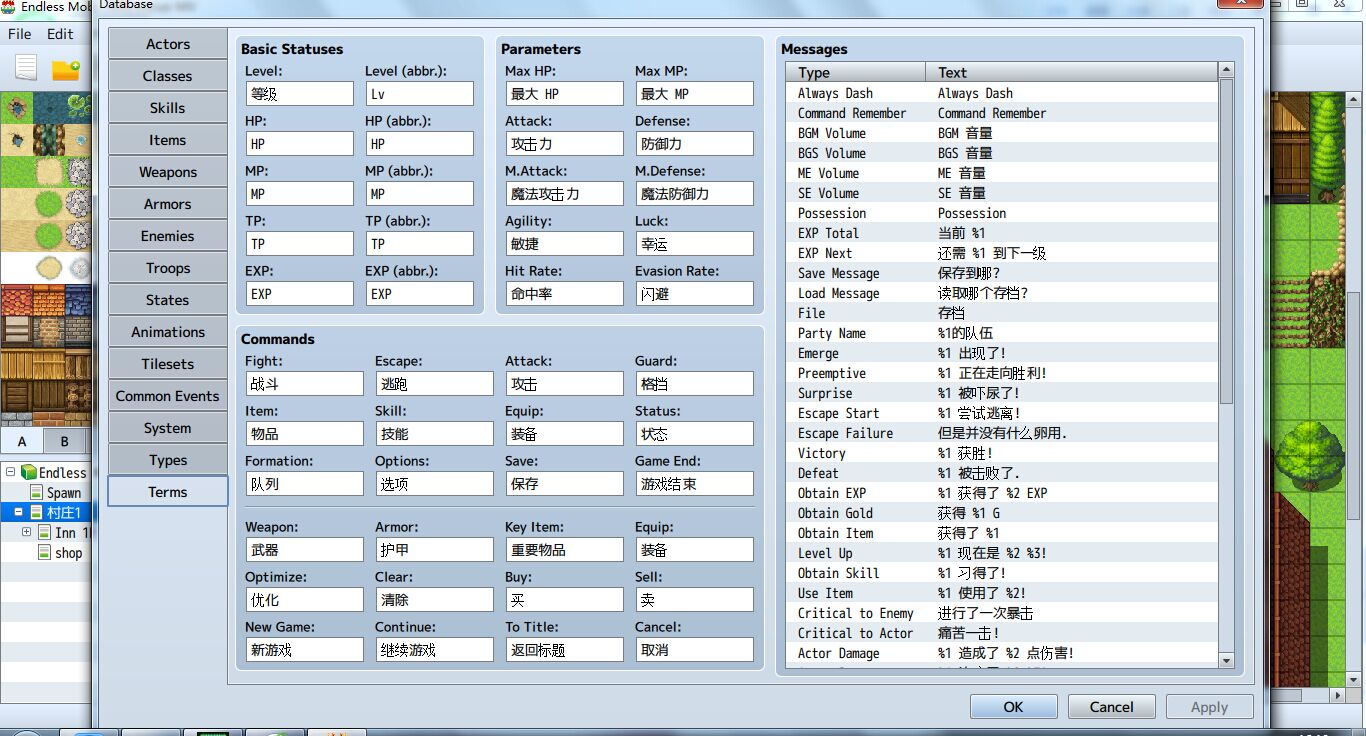Viewport: 1366px width, 736px height.
Task: Open the Types database tab
Action: coord(168,460)
